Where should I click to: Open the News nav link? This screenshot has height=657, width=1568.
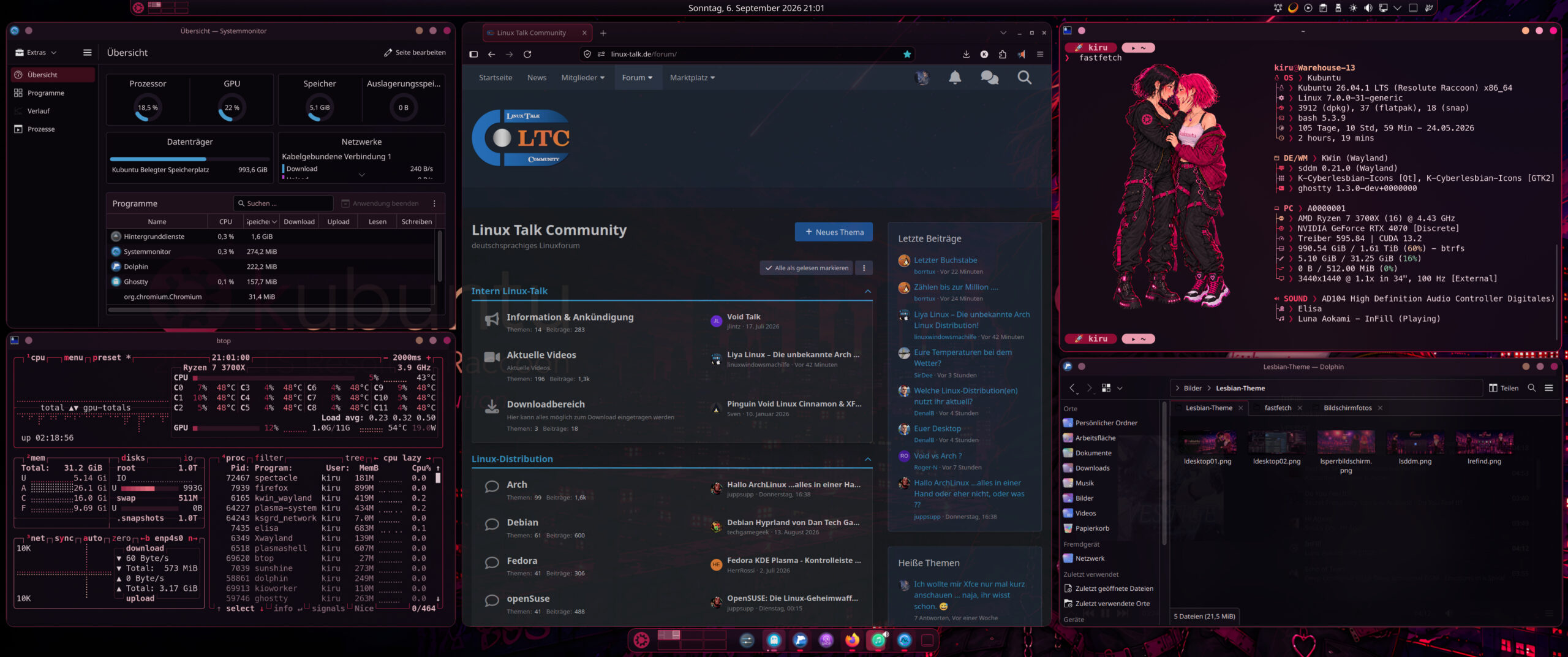coord(537,78)
